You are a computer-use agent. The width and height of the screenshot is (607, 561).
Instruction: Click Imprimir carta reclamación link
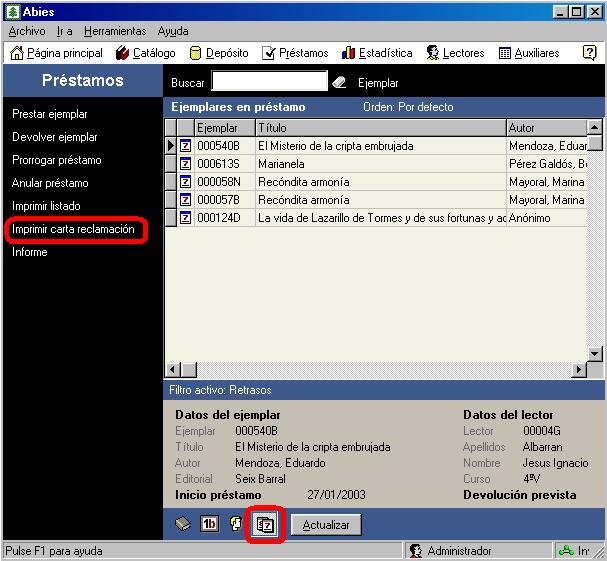73,230
